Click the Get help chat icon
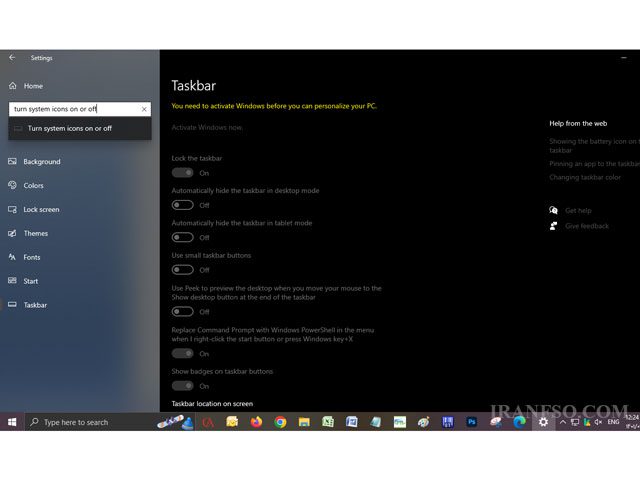 tap(553, 210)
